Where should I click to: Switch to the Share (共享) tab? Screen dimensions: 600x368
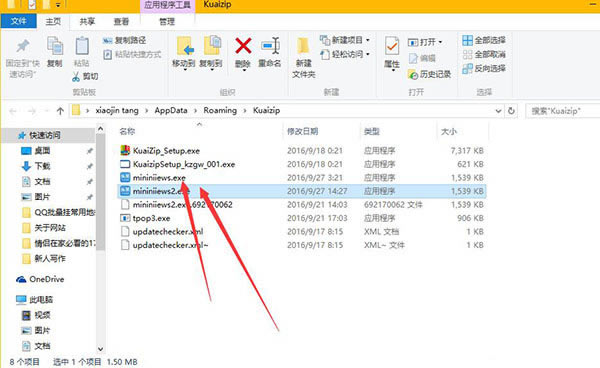click(x=87, y=21)
